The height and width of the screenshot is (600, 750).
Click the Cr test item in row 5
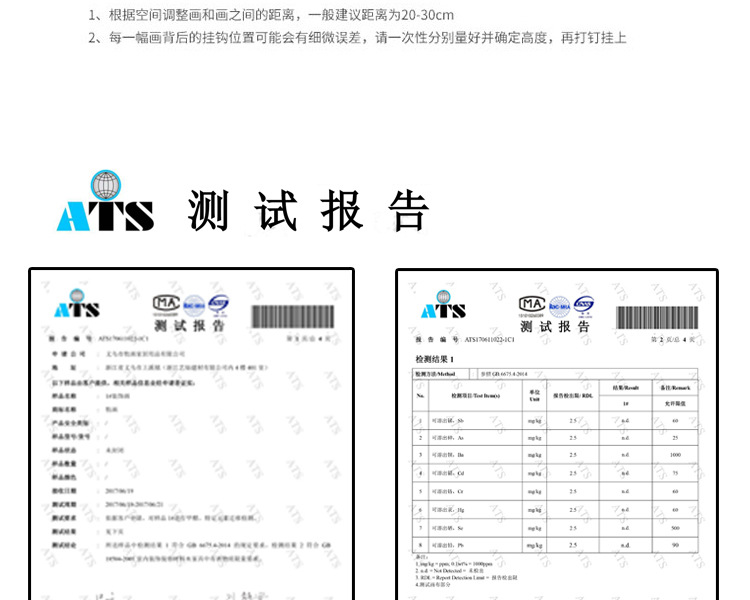click(448, 491)
